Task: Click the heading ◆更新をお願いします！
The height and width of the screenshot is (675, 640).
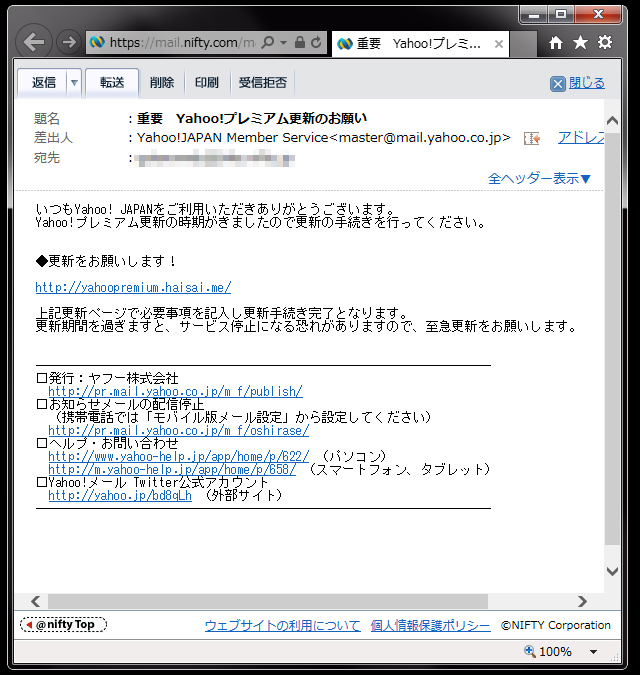Action: point(106,261)
